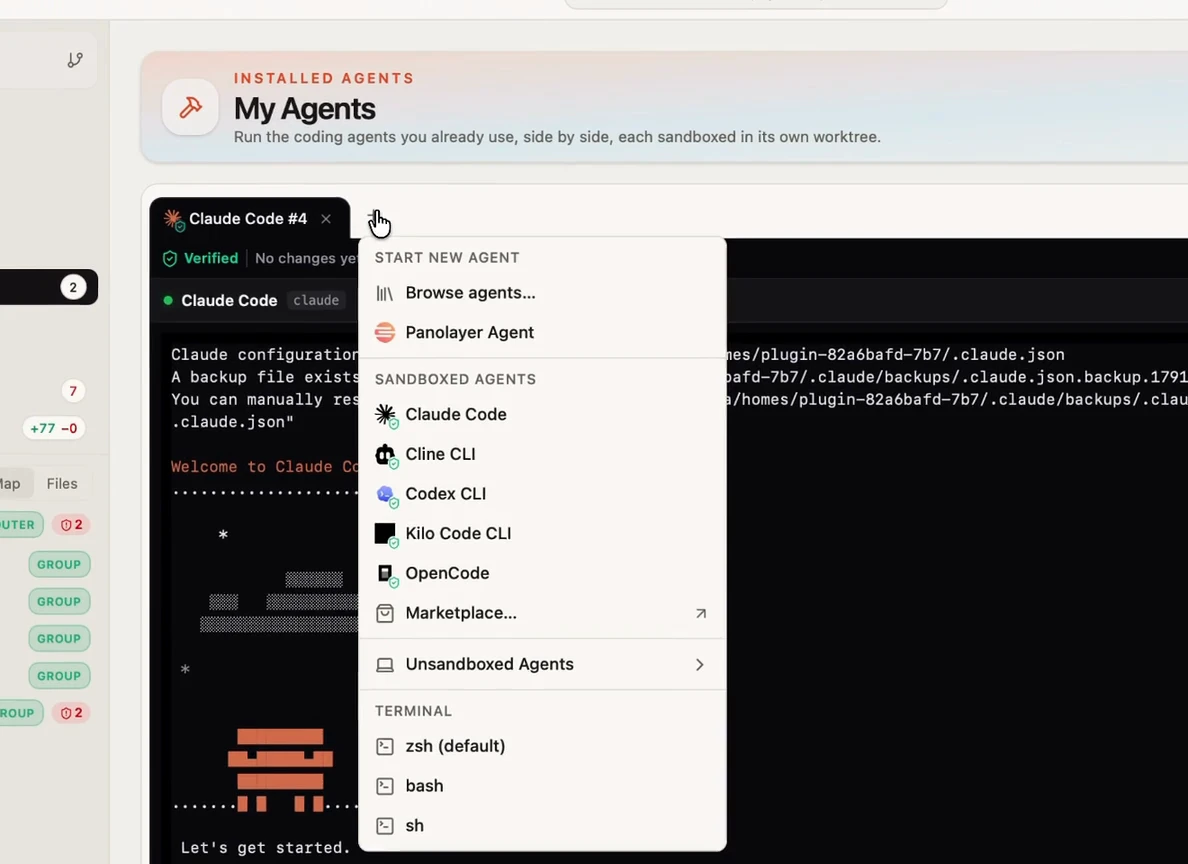
Task: Expand the Unsandboxed Agents submenu
Action: pos(542,665)
